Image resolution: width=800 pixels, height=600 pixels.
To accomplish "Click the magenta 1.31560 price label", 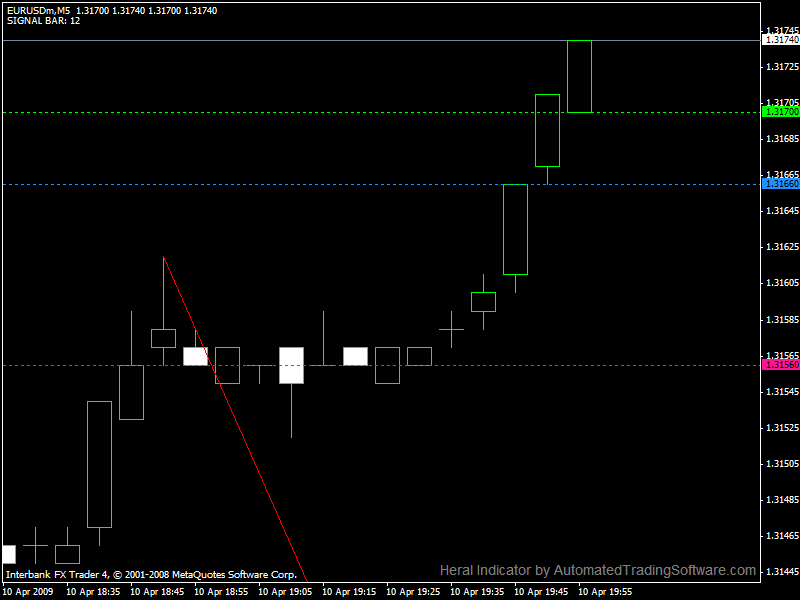I will tap(781, 365).
